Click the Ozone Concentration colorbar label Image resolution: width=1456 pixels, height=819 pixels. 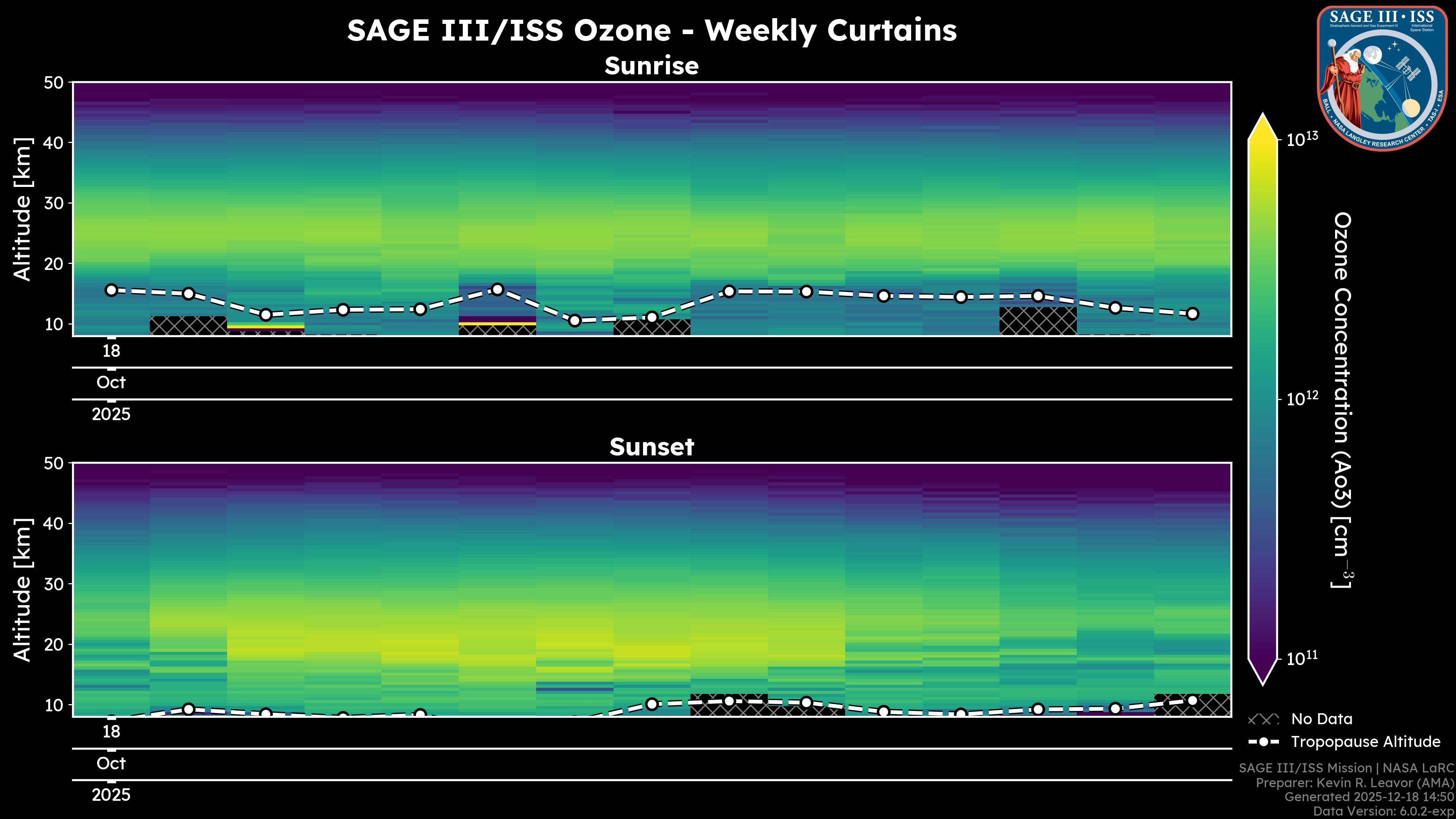coord(1341,400)
